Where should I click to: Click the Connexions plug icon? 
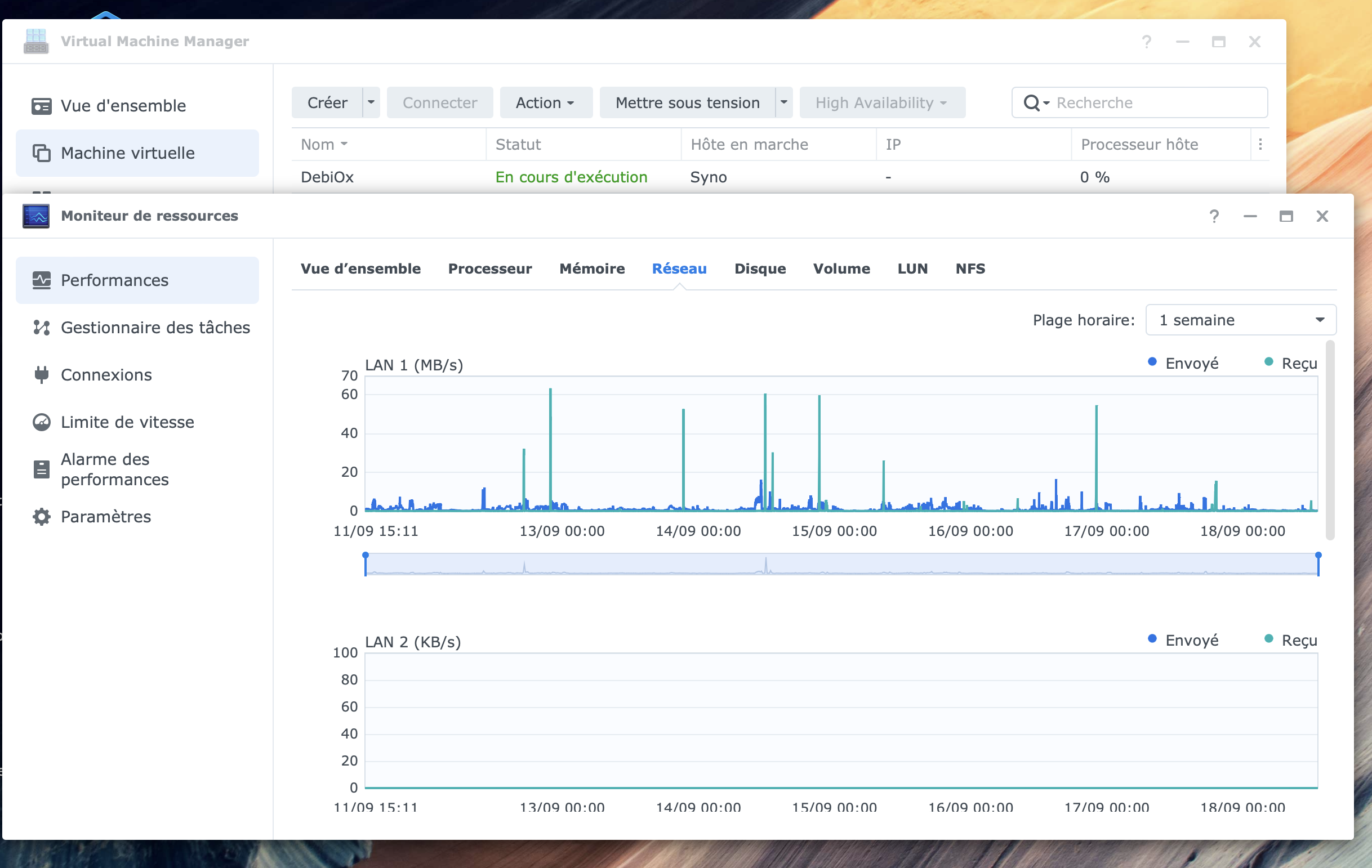click(x=42, y=375)
